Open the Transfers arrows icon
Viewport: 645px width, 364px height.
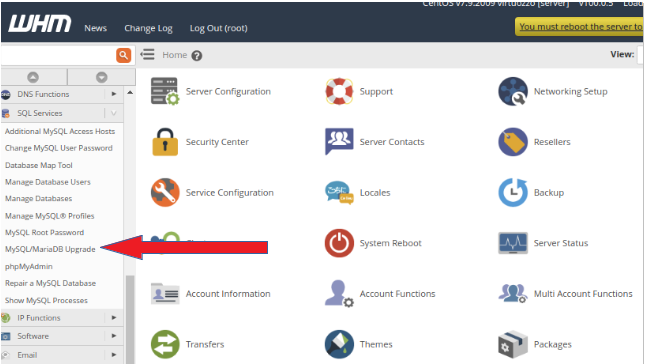coord(165,344)
